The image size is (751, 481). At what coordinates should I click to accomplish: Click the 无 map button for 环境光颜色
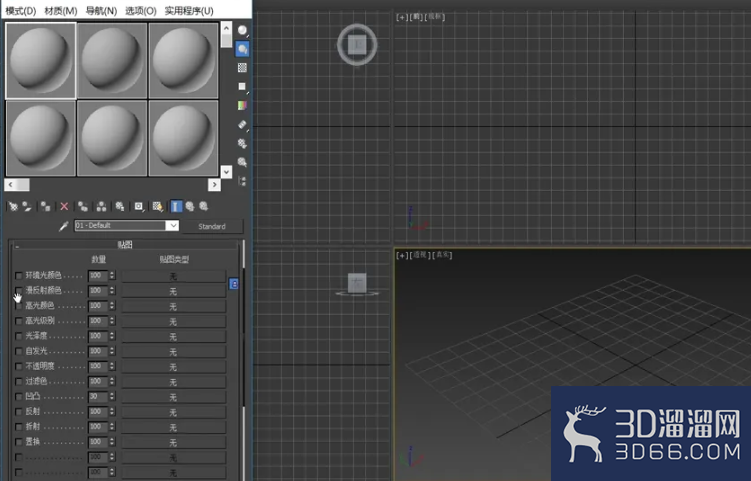tap(173, 276)
